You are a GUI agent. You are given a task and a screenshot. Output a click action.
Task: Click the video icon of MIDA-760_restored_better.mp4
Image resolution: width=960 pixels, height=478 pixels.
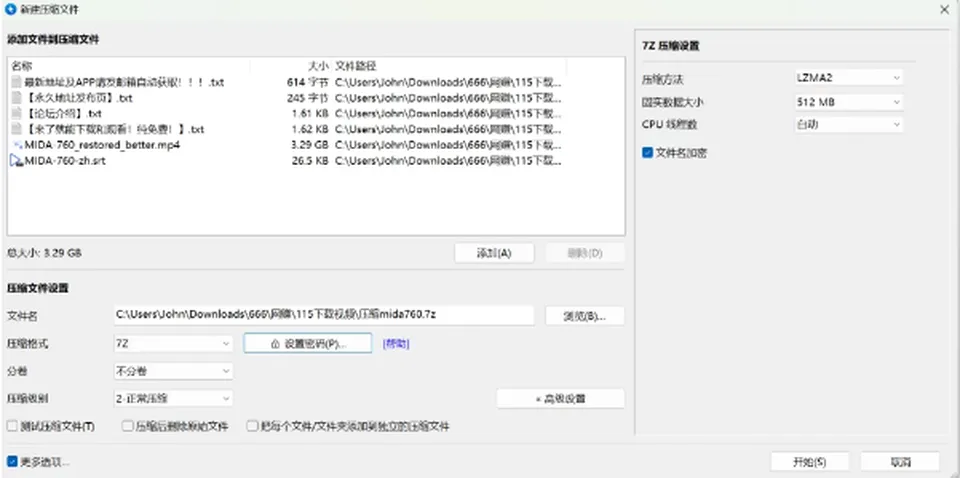[17, 145]
